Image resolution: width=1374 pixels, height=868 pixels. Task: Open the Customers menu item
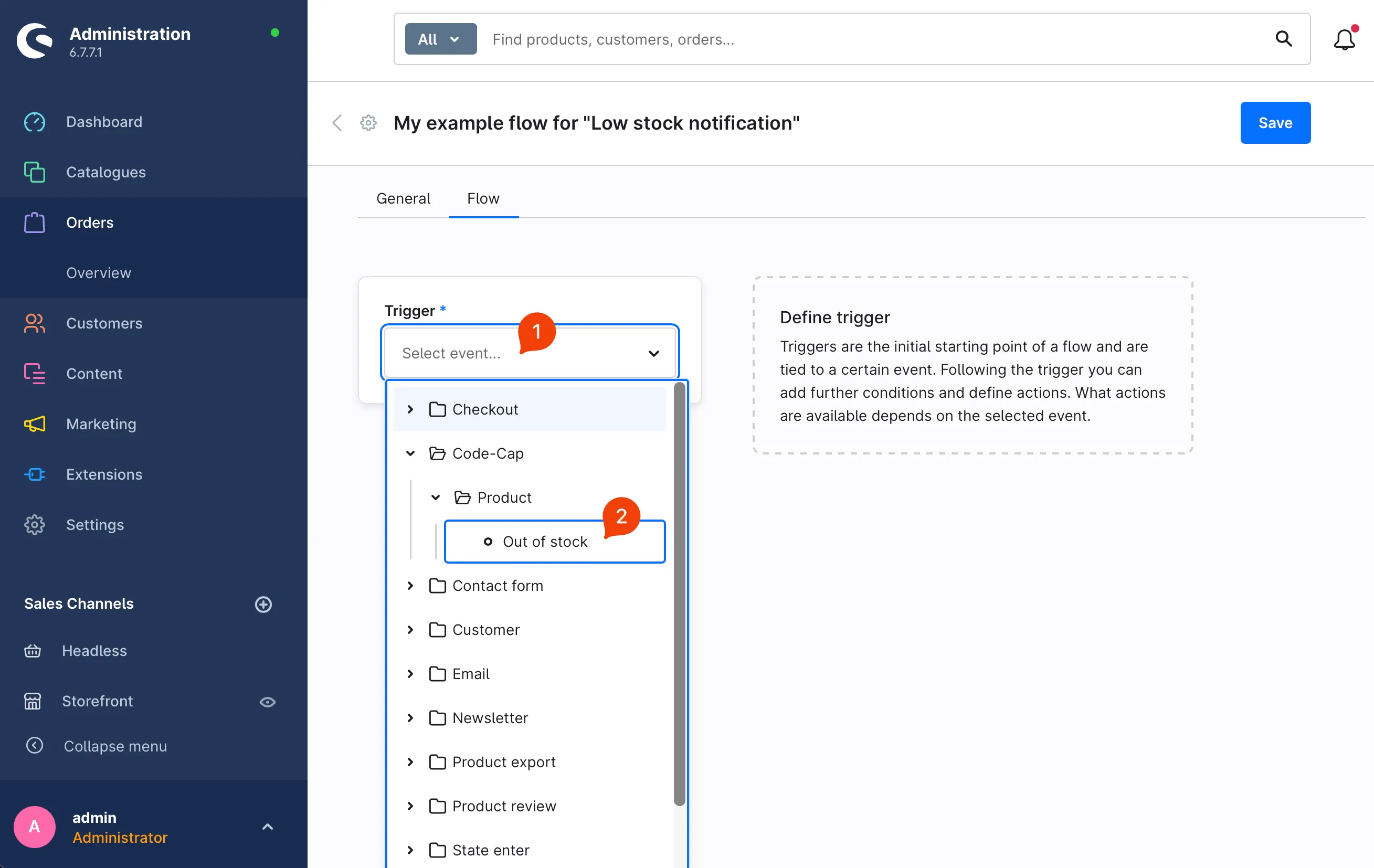[104, 323]
